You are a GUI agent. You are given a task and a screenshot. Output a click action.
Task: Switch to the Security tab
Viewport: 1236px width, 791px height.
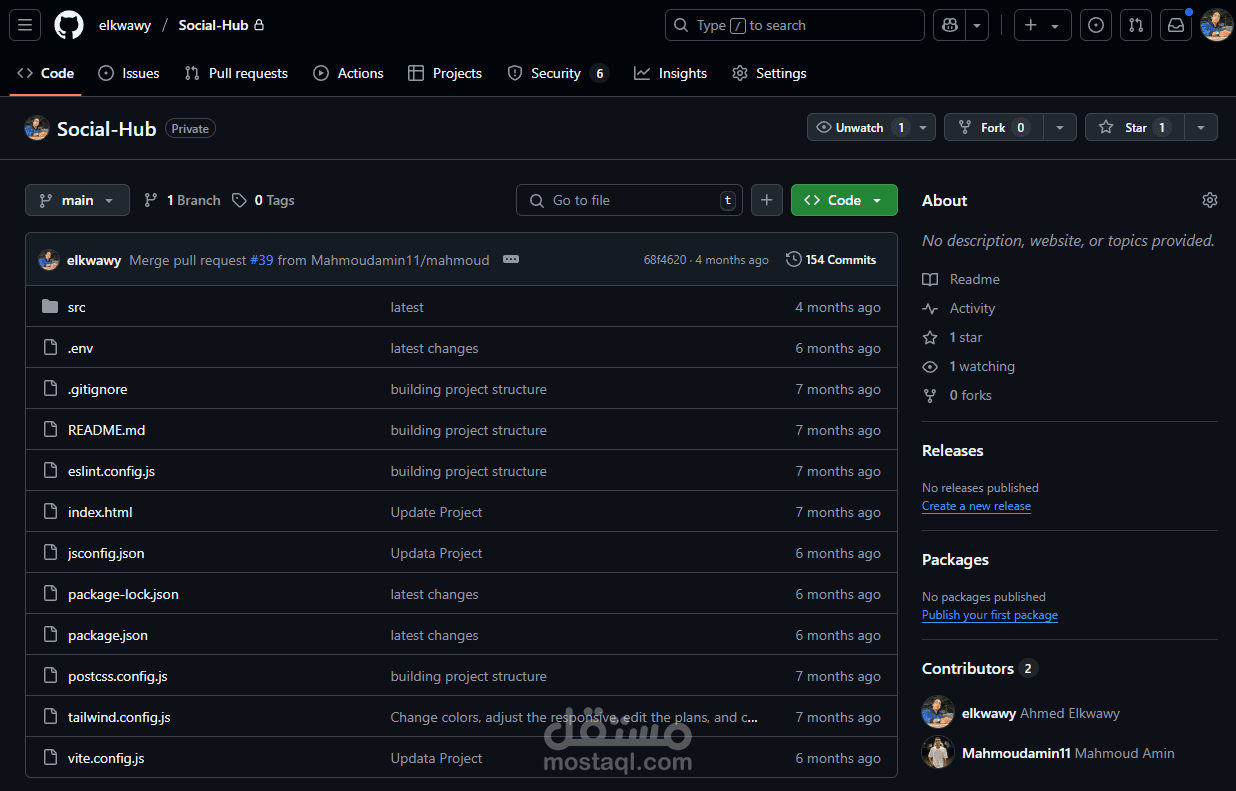[558, 73]
